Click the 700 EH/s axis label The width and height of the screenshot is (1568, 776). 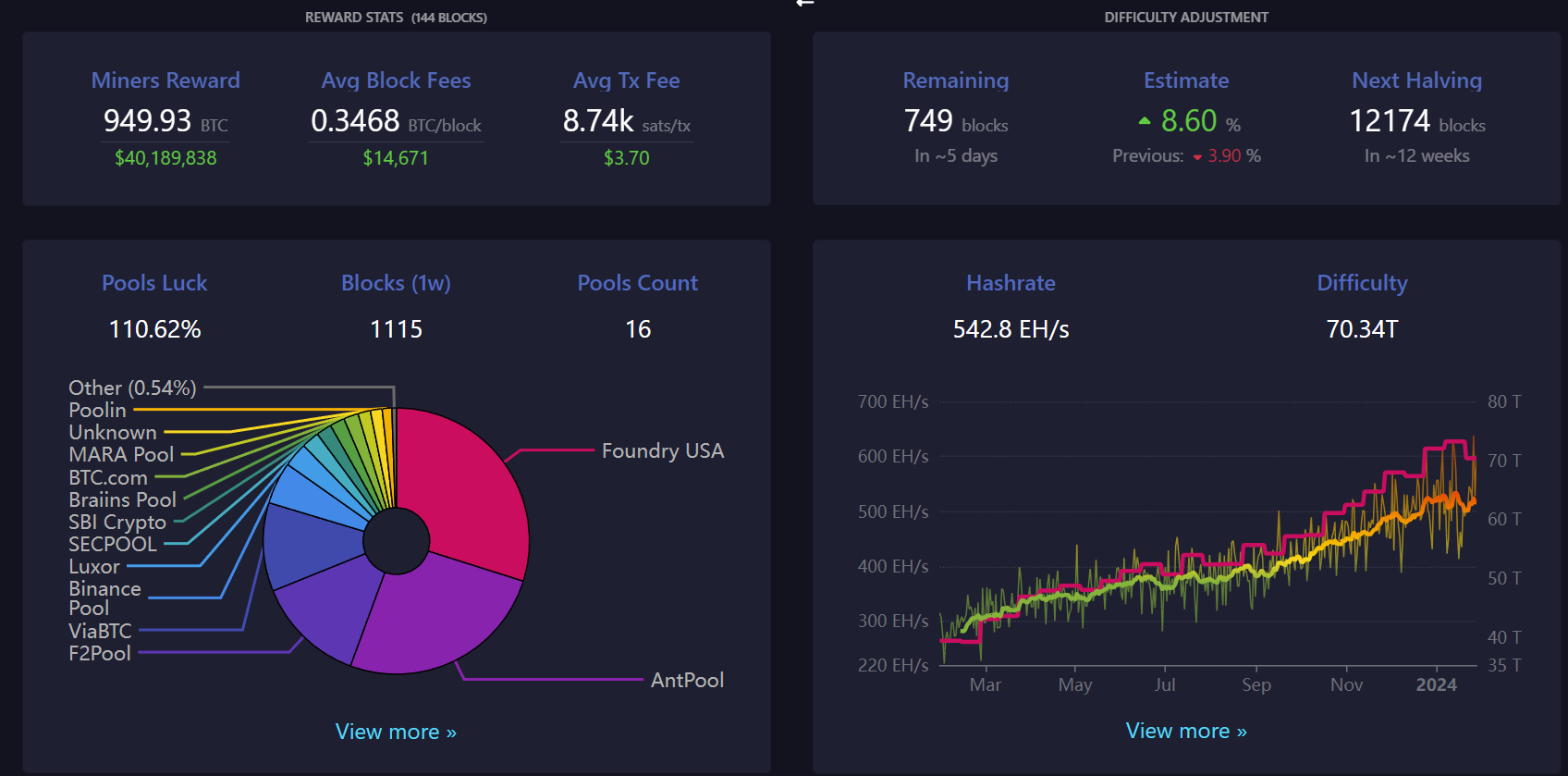(893, 401)
